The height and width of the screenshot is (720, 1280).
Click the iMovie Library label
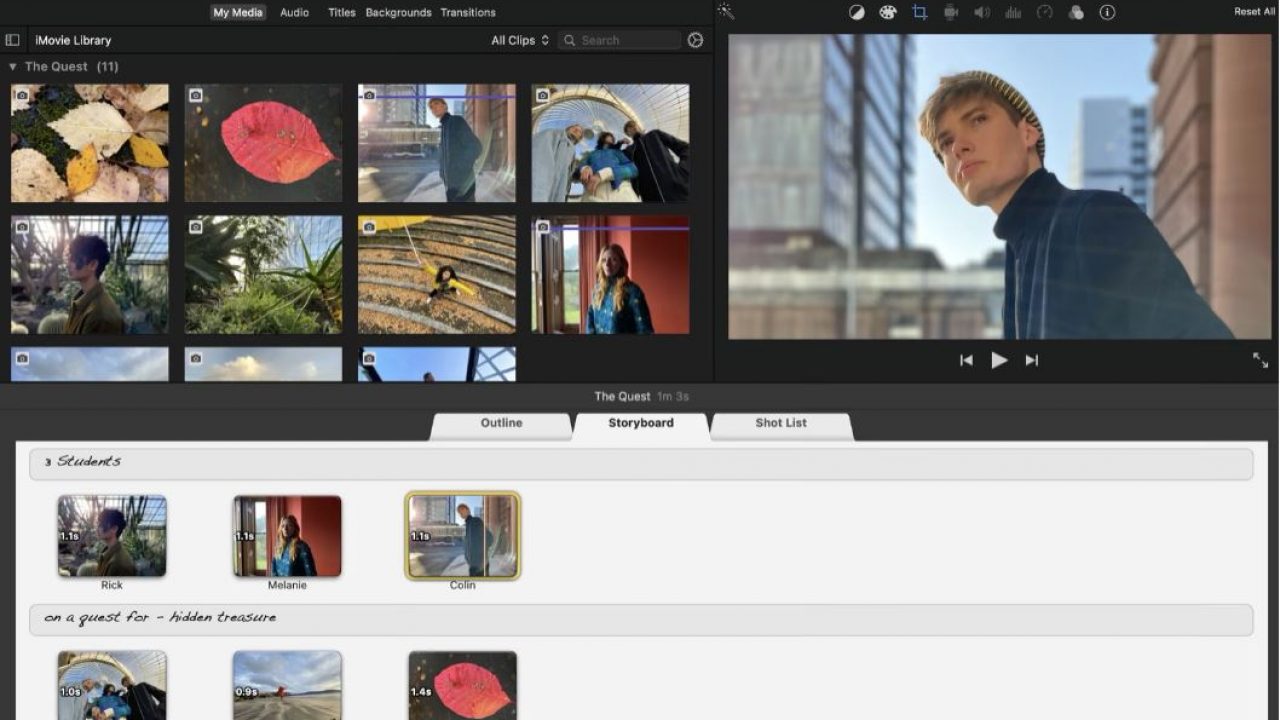[73, 40]
